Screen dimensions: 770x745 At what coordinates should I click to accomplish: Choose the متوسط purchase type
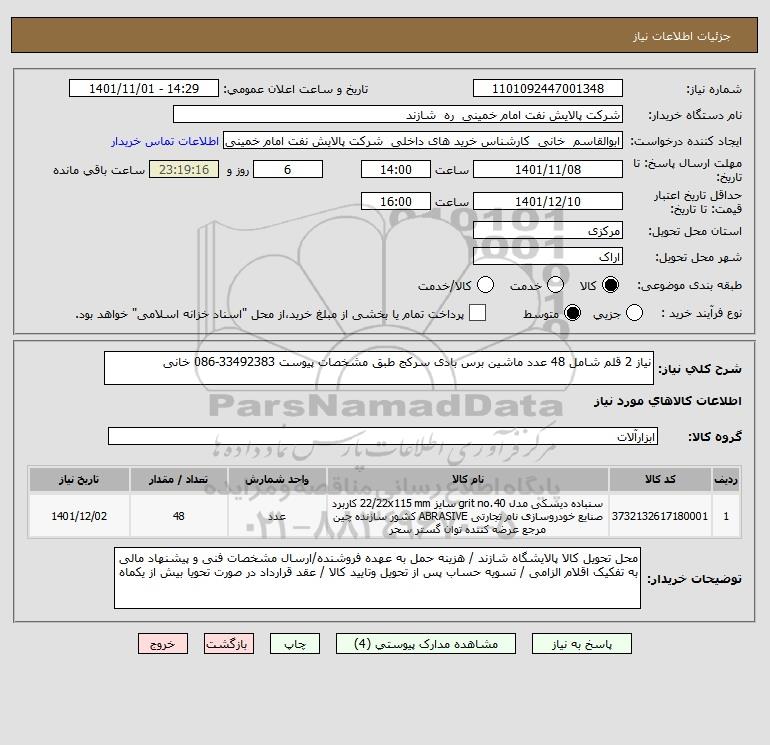(x=572, y=313)
